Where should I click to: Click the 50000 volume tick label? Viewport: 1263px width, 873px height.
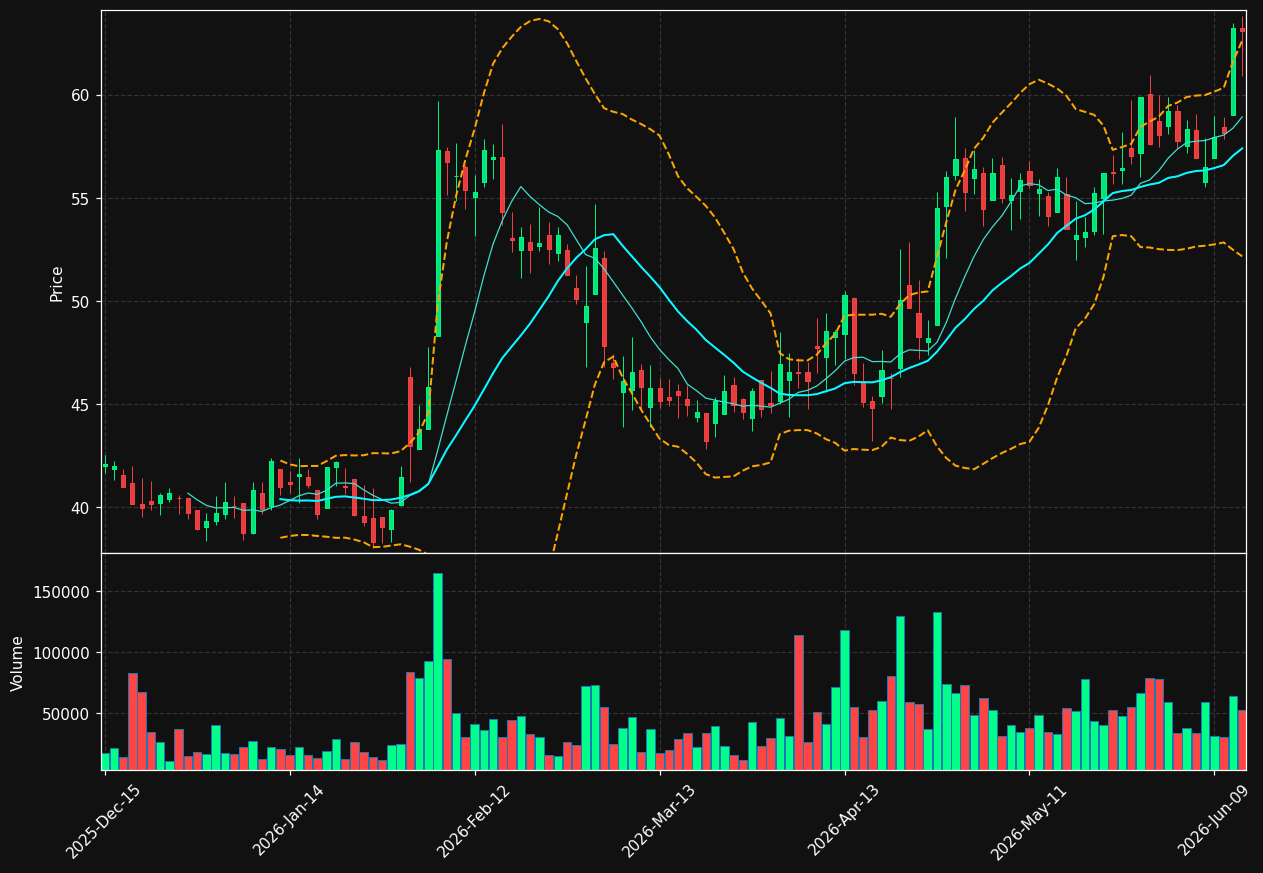66,714
